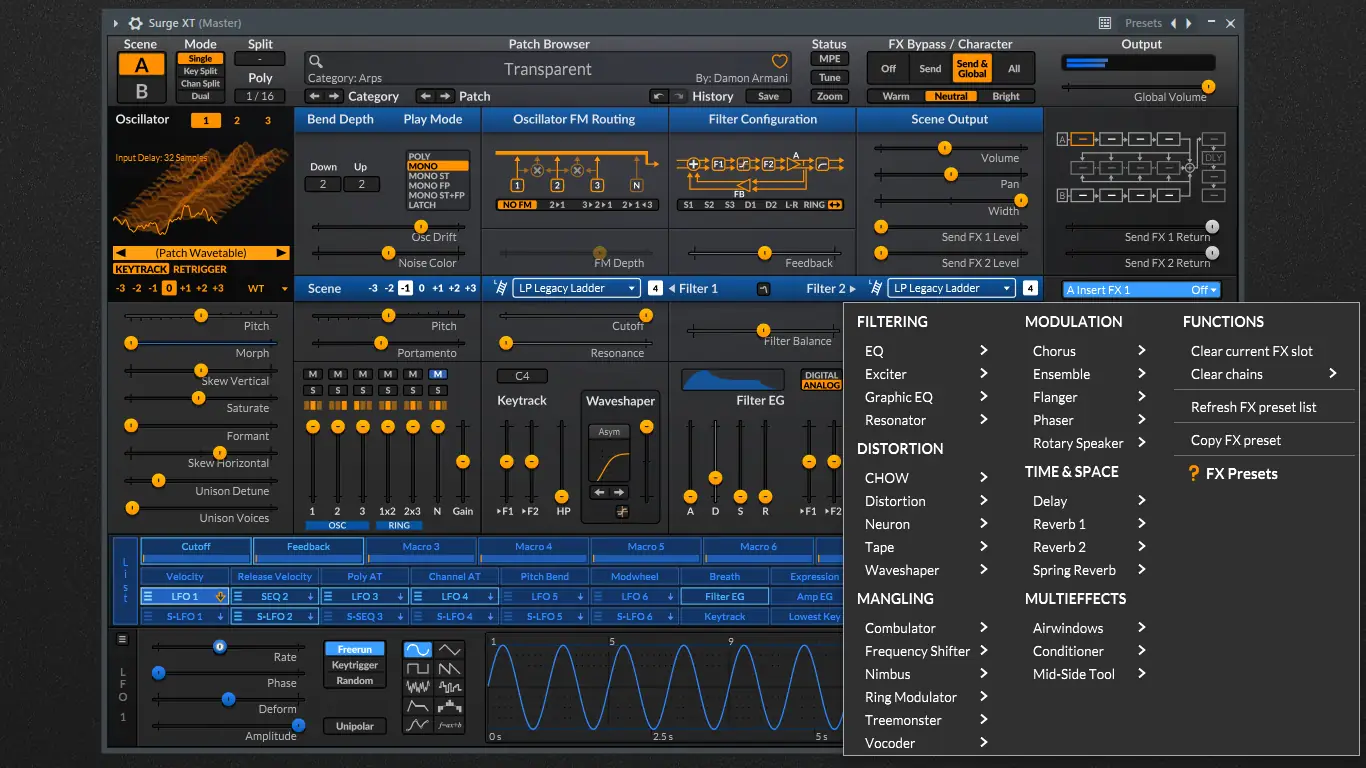Click the next patch arrow

coord(445,96)
